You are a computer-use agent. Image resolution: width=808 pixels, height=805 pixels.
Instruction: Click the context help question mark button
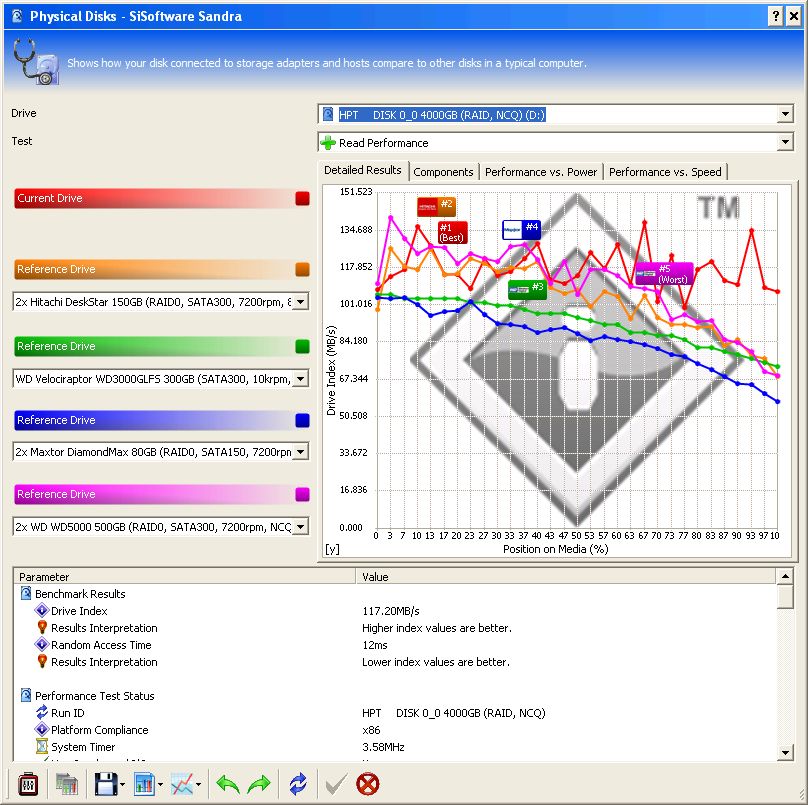(776, 16)
